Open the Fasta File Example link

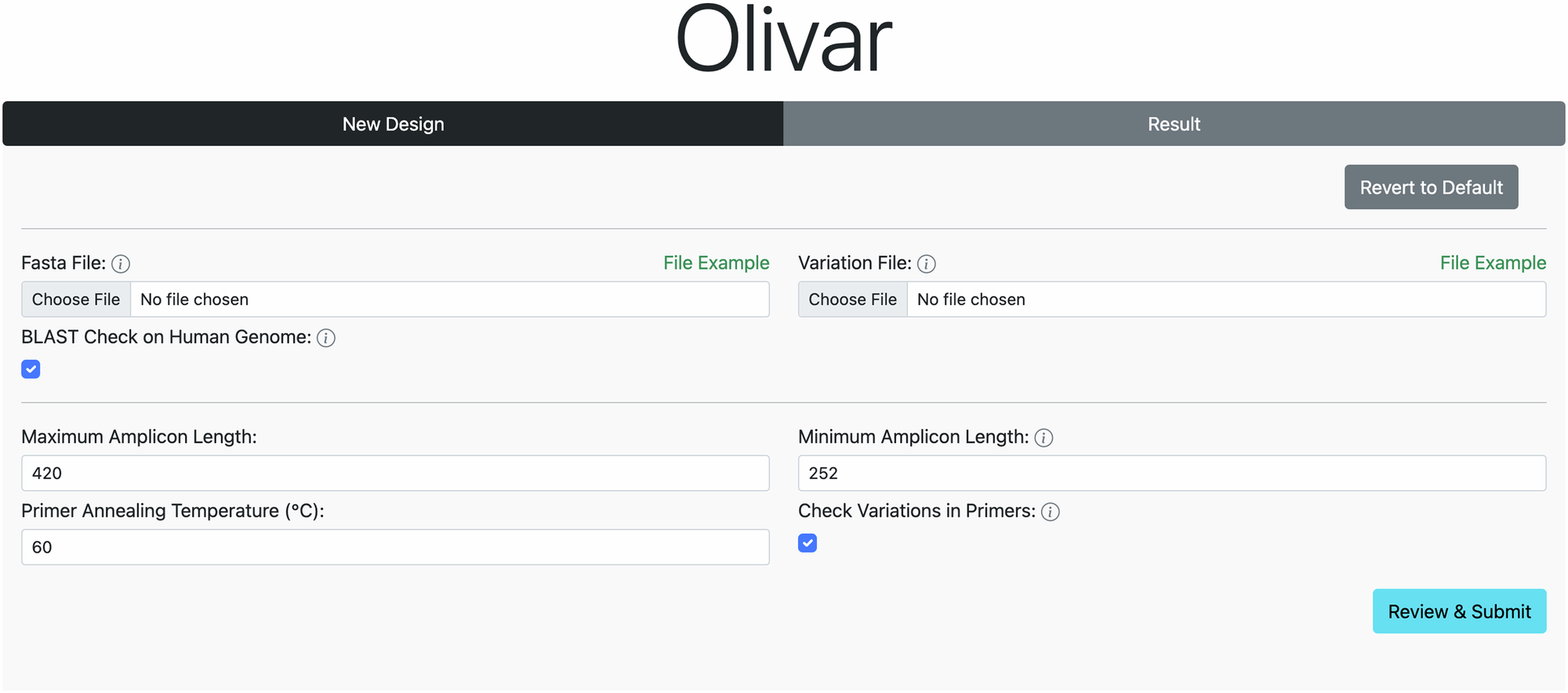716,263
